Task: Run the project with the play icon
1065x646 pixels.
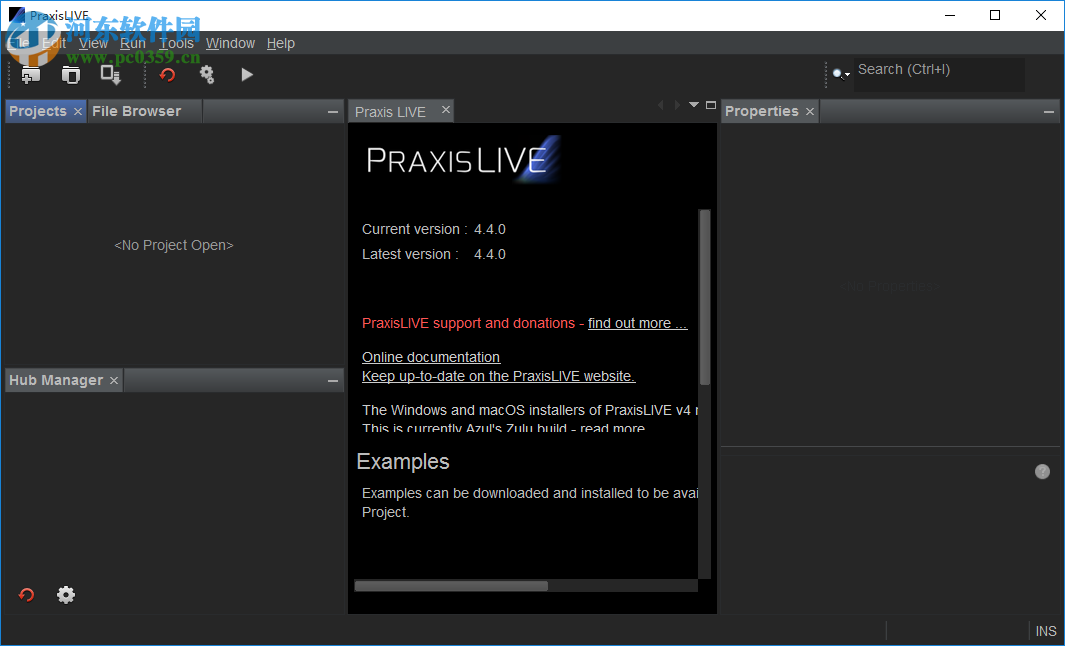Action: click(247, 74)
